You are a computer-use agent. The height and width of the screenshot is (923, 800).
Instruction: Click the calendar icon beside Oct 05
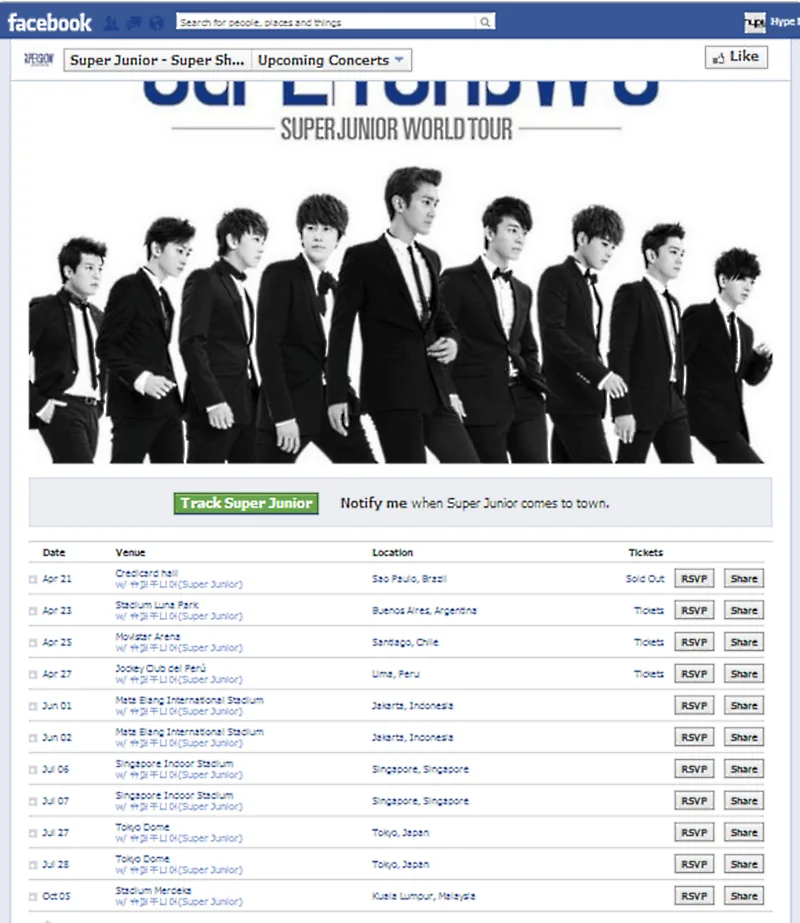33,897
